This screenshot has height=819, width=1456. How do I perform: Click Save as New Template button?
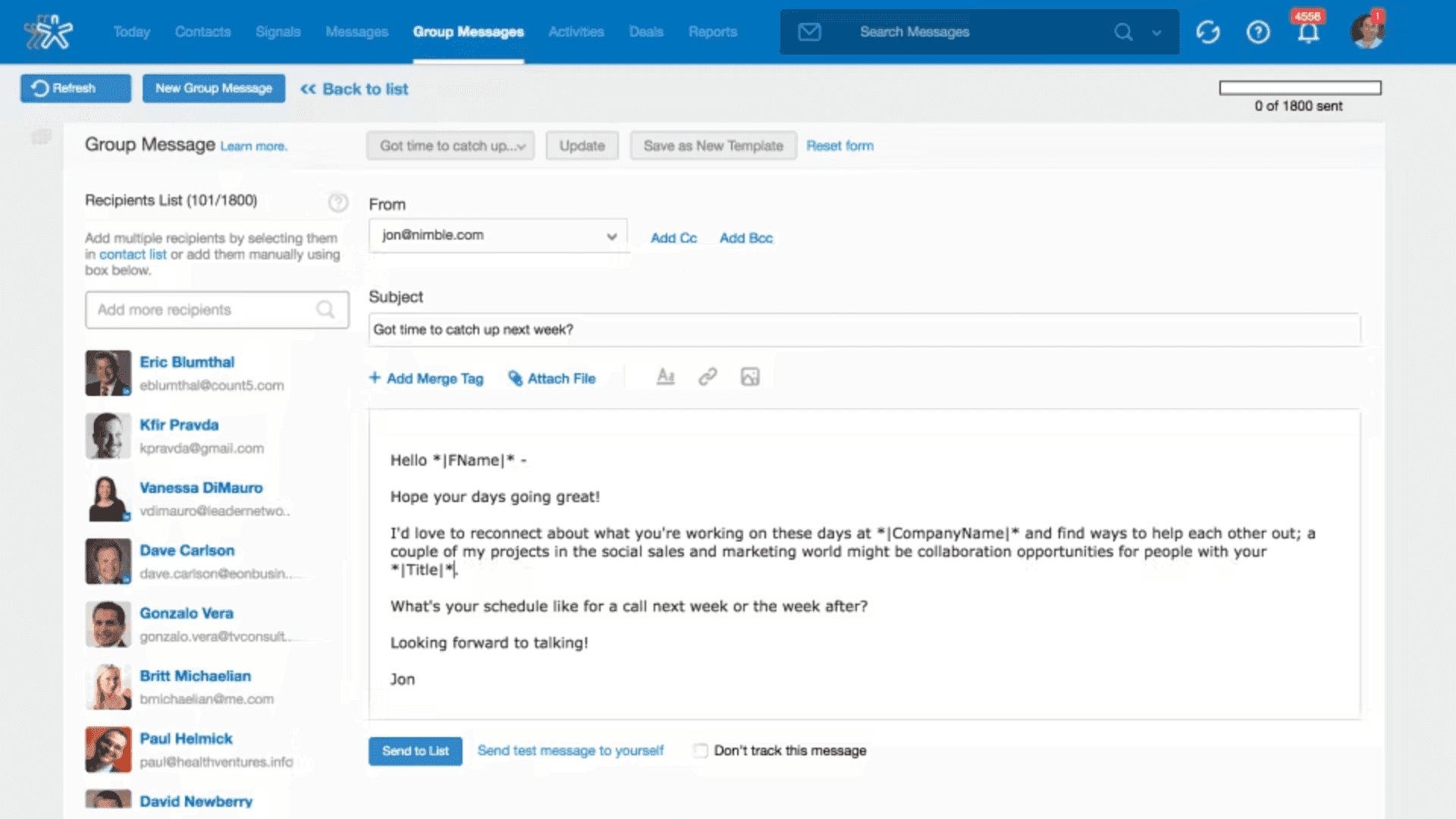(x=713, y=146)
